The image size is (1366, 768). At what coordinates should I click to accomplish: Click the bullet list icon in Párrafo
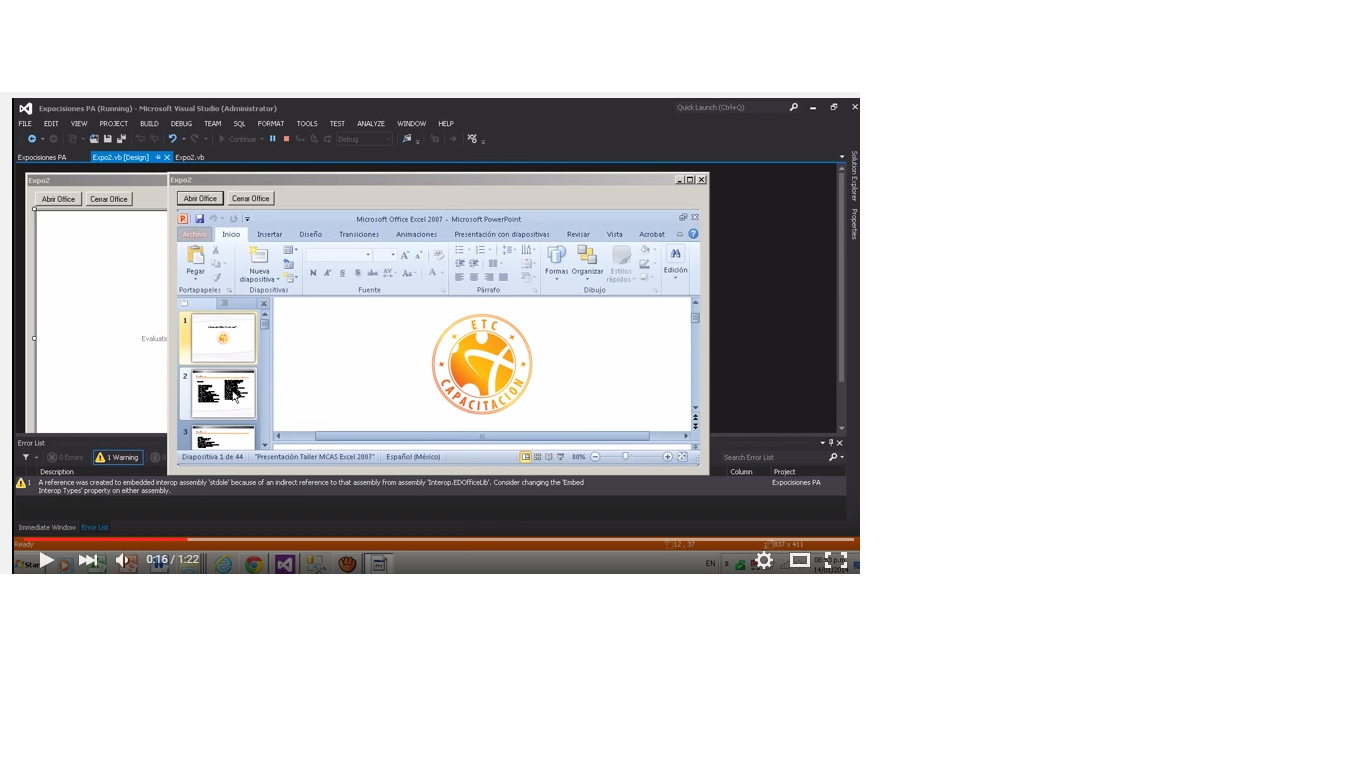point(461,250)
